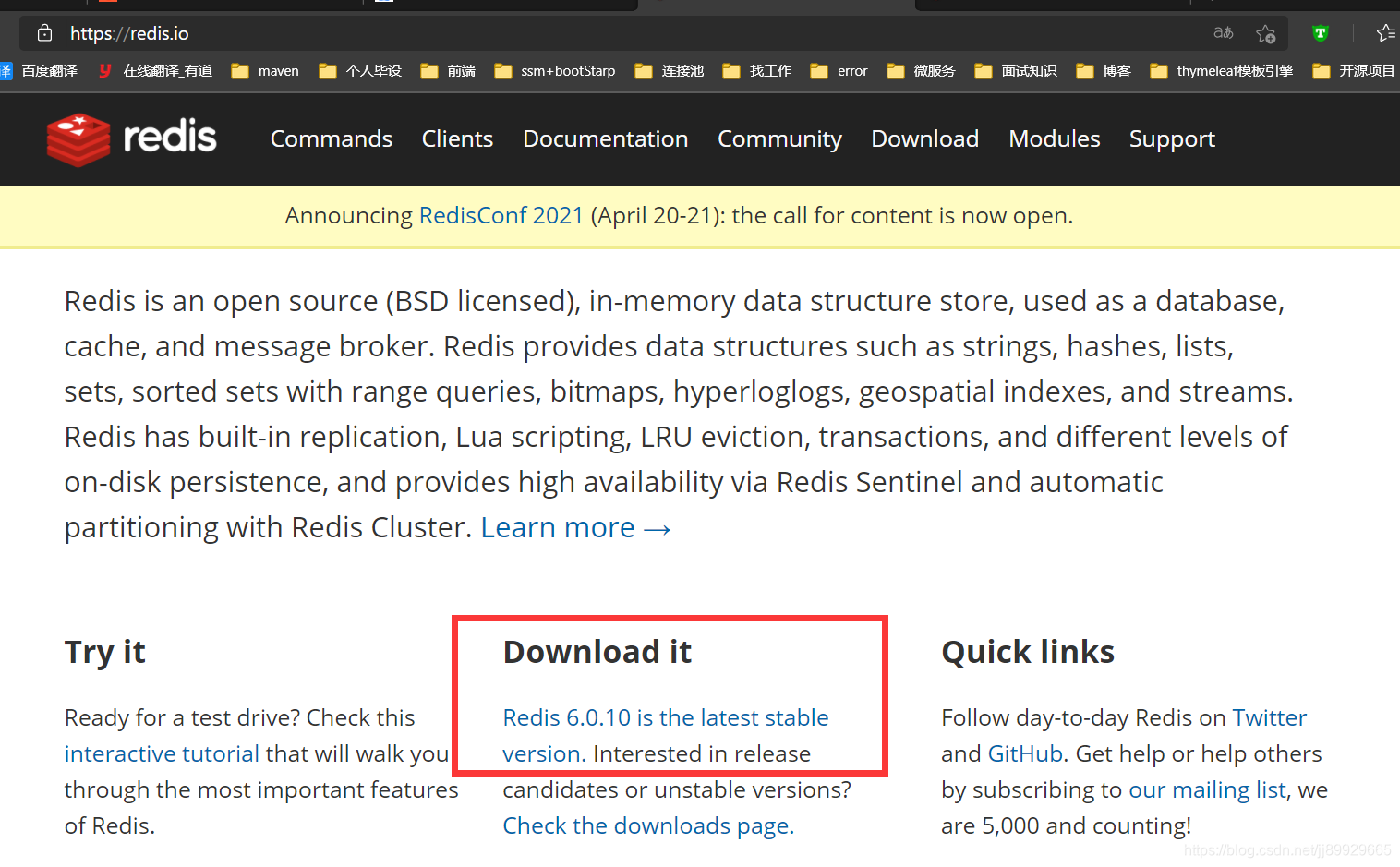Open the 微服务 bookmarks folder
The height and width of the screenshot is (867, 1400).
[921, 71]
